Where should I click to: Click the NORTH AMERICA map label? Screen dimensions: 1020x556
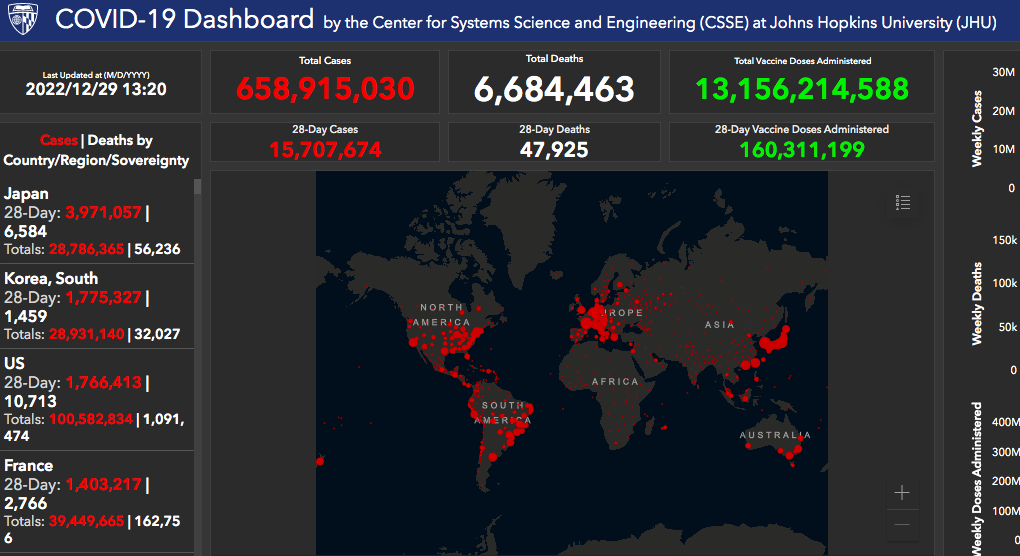tap(442, 315)
